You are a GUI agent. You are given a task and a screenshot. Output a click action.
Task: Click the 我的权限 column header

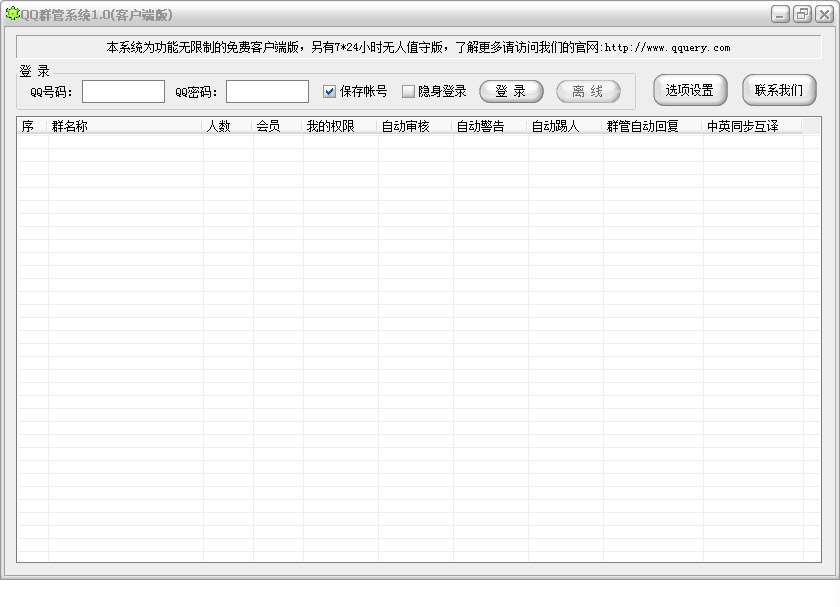coord(341,126)
